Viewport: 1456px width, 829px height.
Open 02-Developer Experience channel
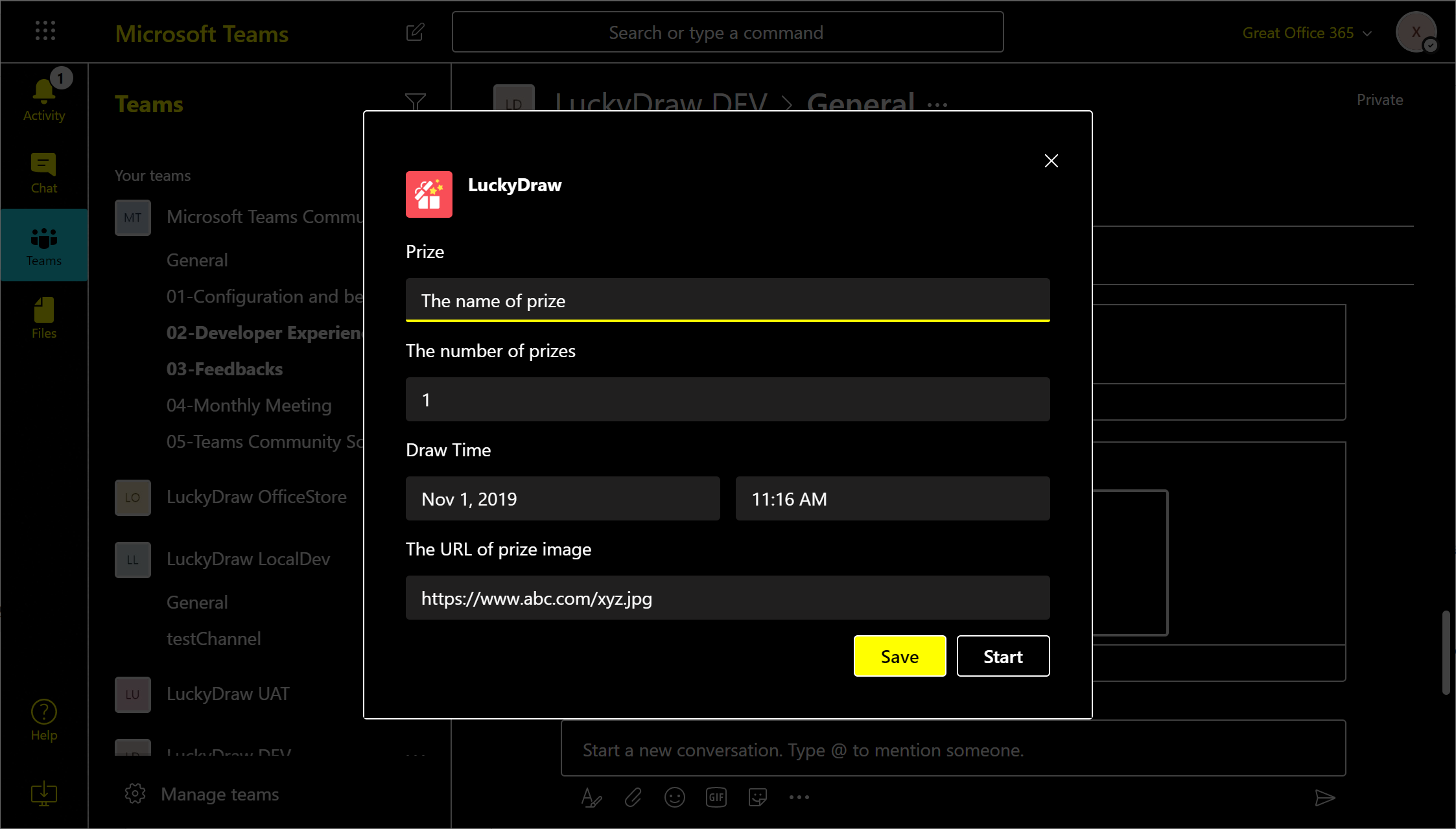click(265, 333)
